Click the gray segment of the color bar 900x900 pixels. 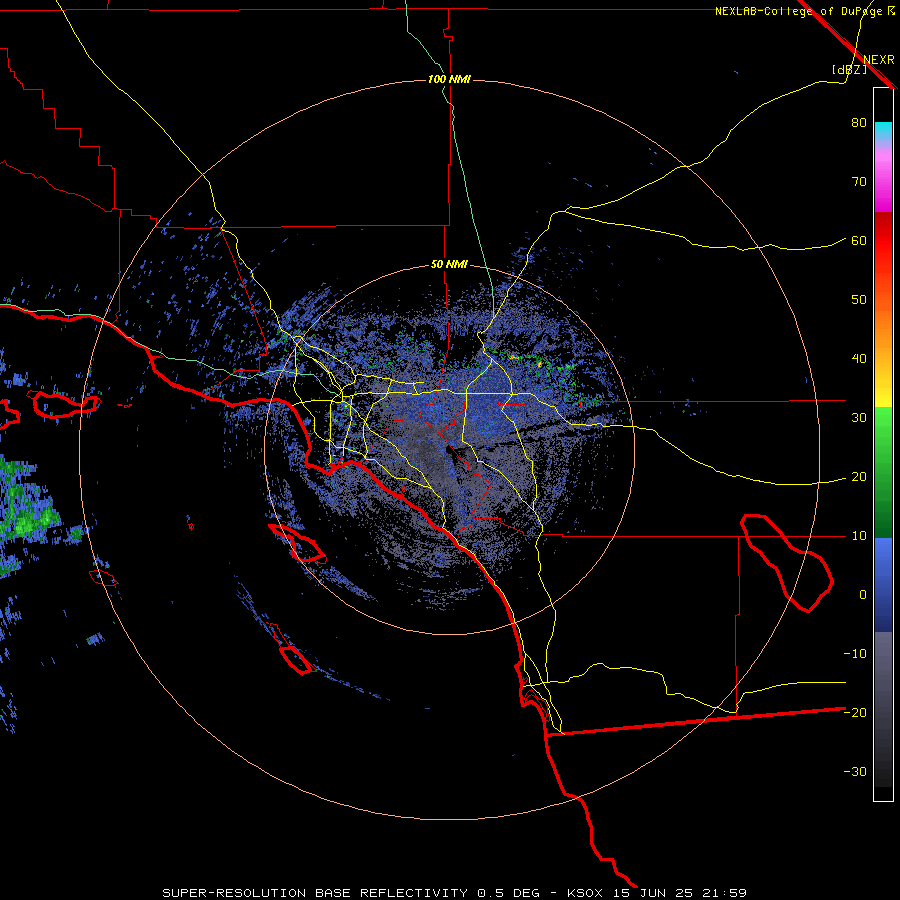[883, 709]
